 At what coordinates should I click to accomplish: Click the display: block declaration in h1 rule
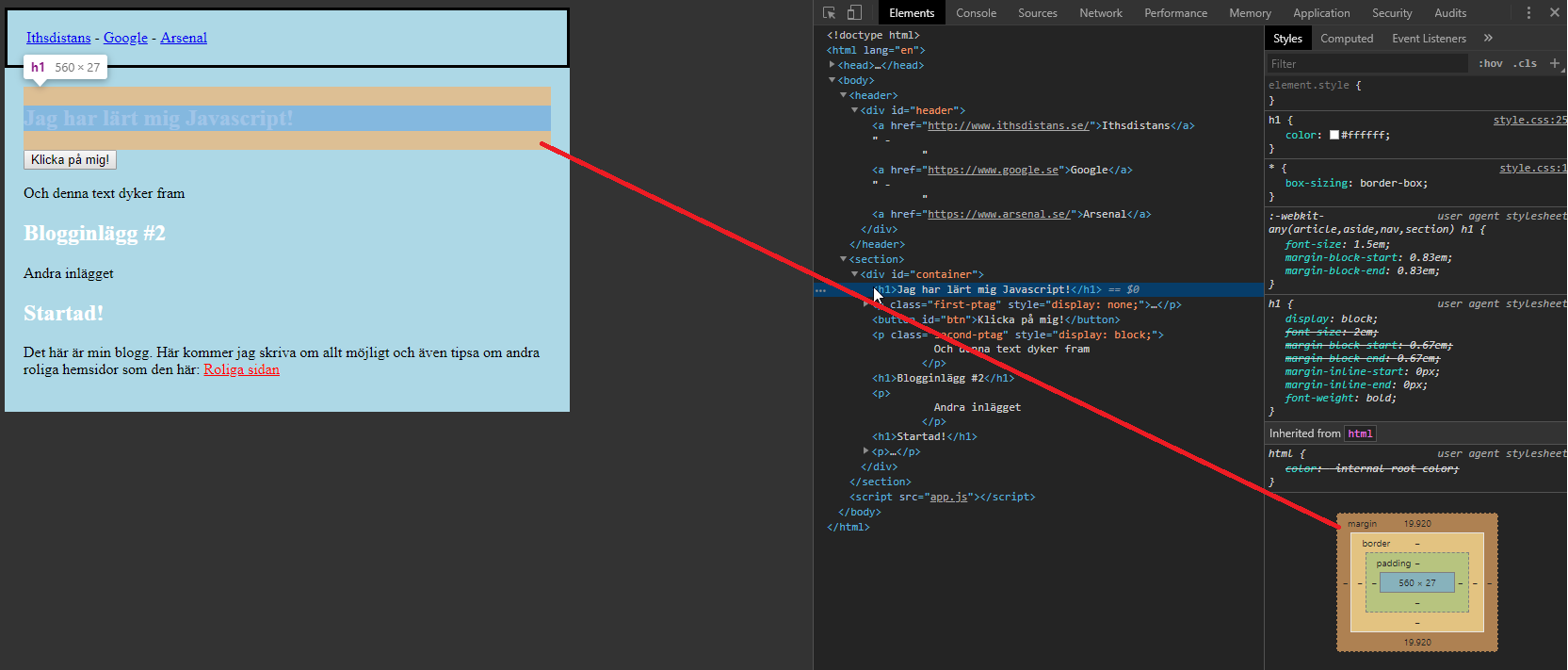coord(1331,319)
